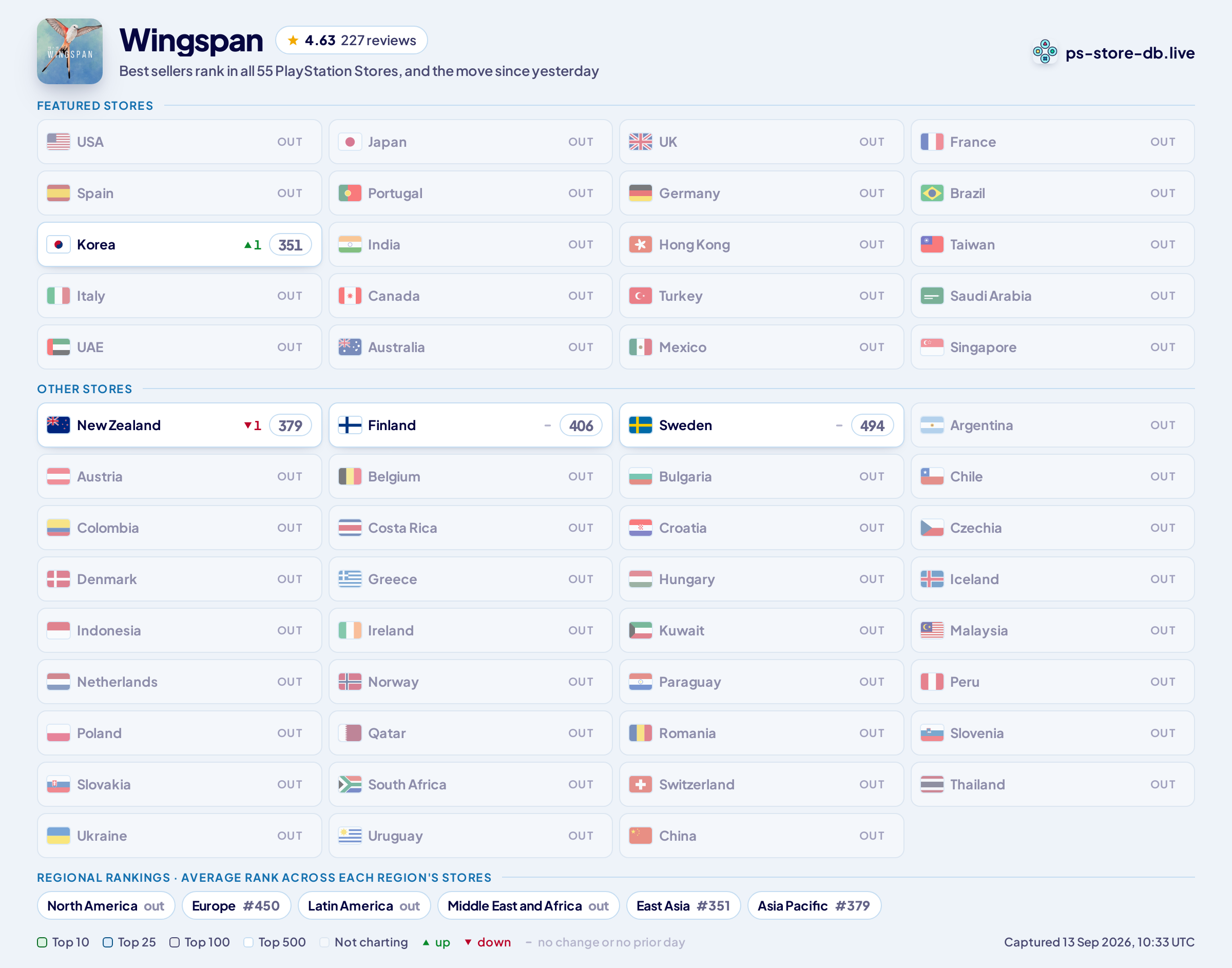The image size is (1232, 968).
Task: Click the Sweden flag icon
Action: tap(640, 425)
